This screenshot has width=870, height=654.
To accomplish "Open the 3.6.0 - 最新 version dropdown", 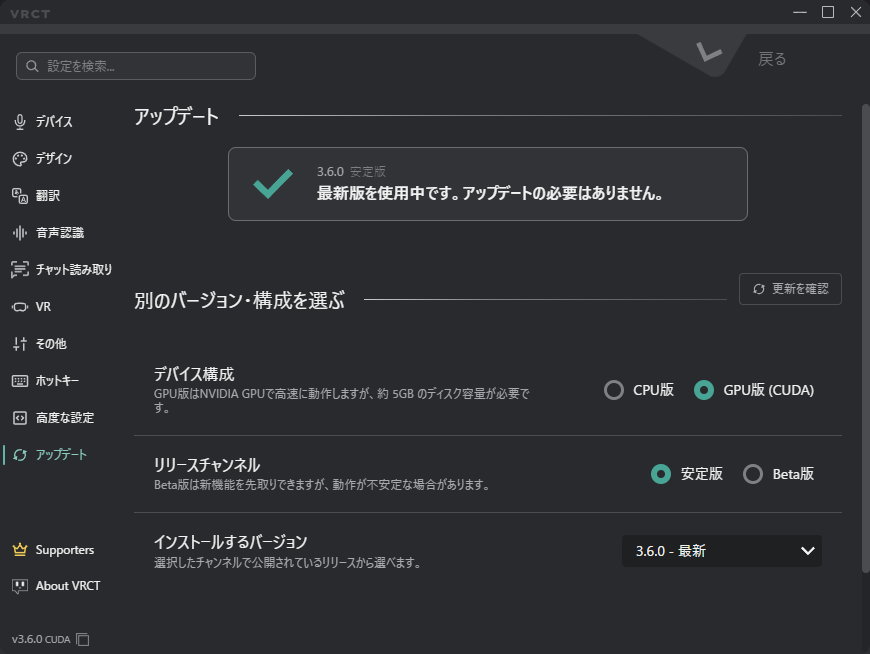I will (722, 551).
